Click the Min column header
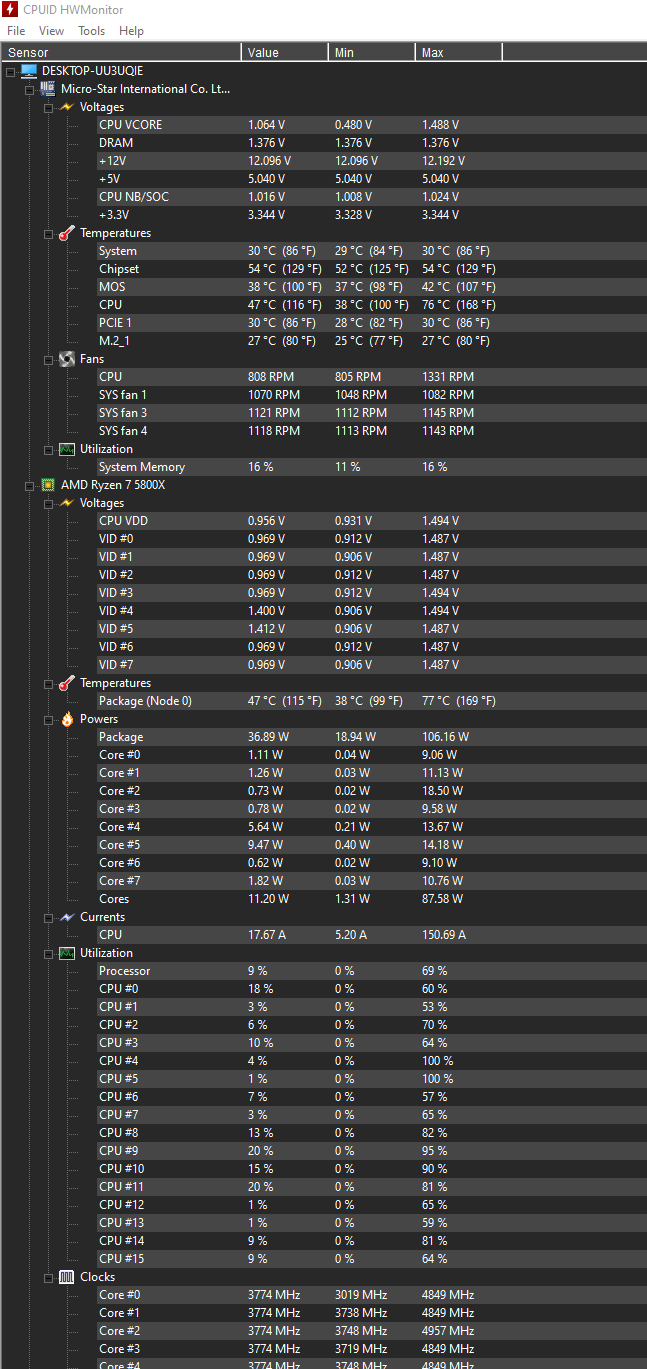 (372, 52)
